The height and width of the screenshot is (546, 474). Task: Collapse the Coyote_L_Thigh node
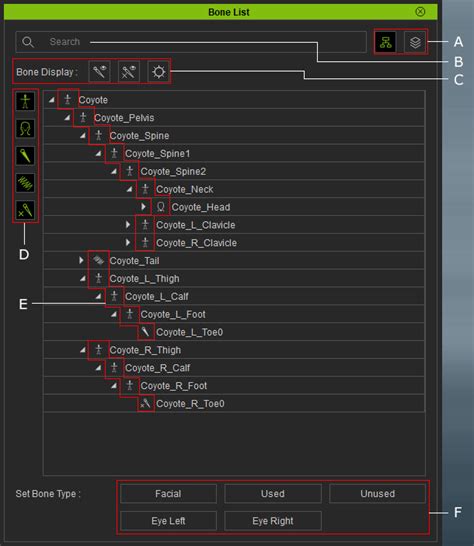tap(83, 279)
